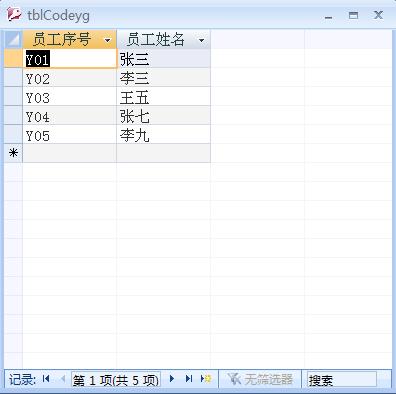Select the cell containing Y05

(x=70, y=135)
